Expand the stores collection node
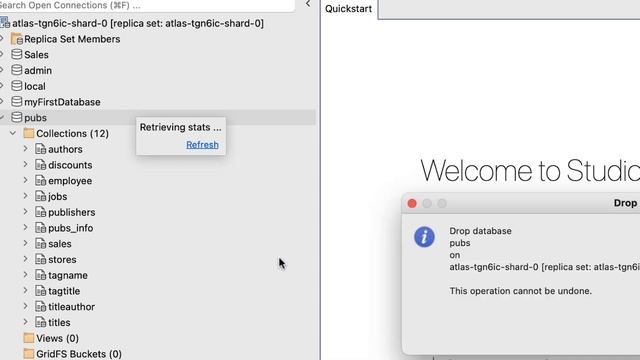The width and height of the screenshot is (640, 360). click(25, 259)
